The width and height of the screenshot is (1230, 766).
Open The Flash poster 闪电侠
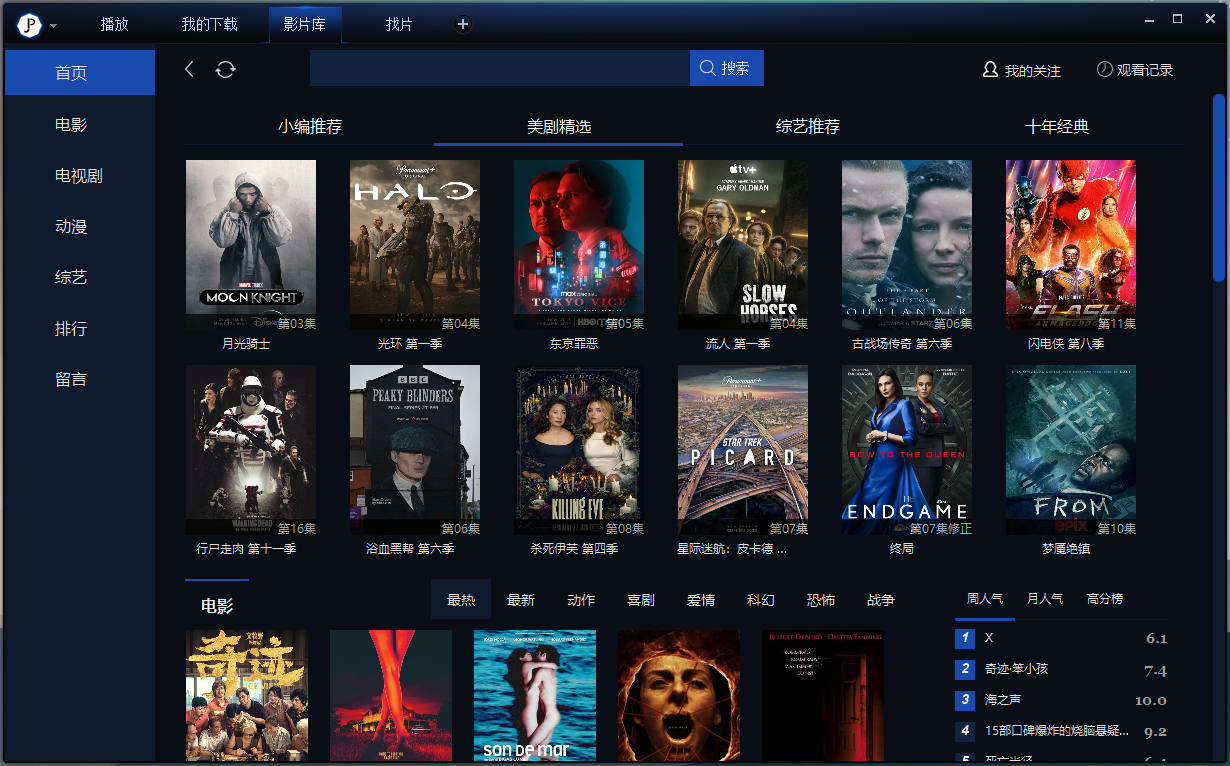click(1071, 245)
